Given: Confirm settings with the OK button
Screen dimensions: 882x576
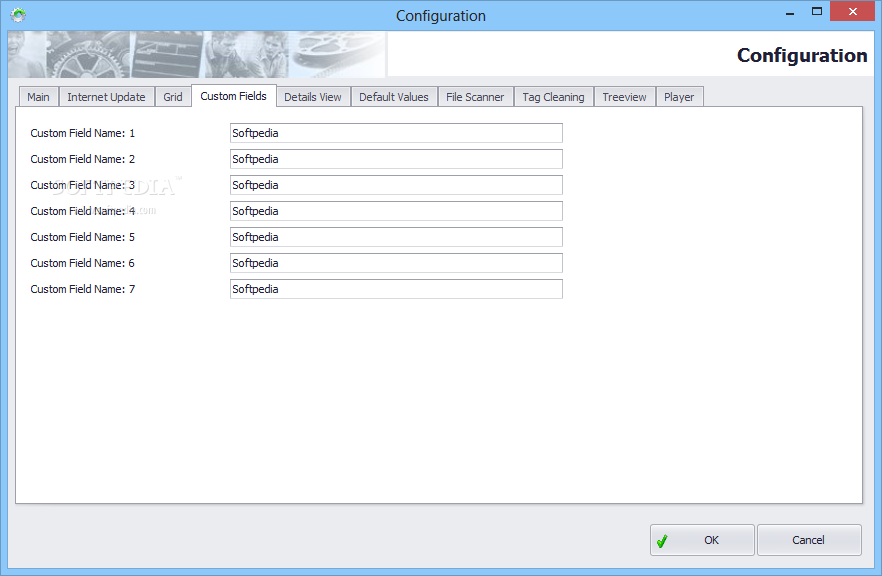Looking at the screenshot, I should pyautogui.click(x=702, y=540).
